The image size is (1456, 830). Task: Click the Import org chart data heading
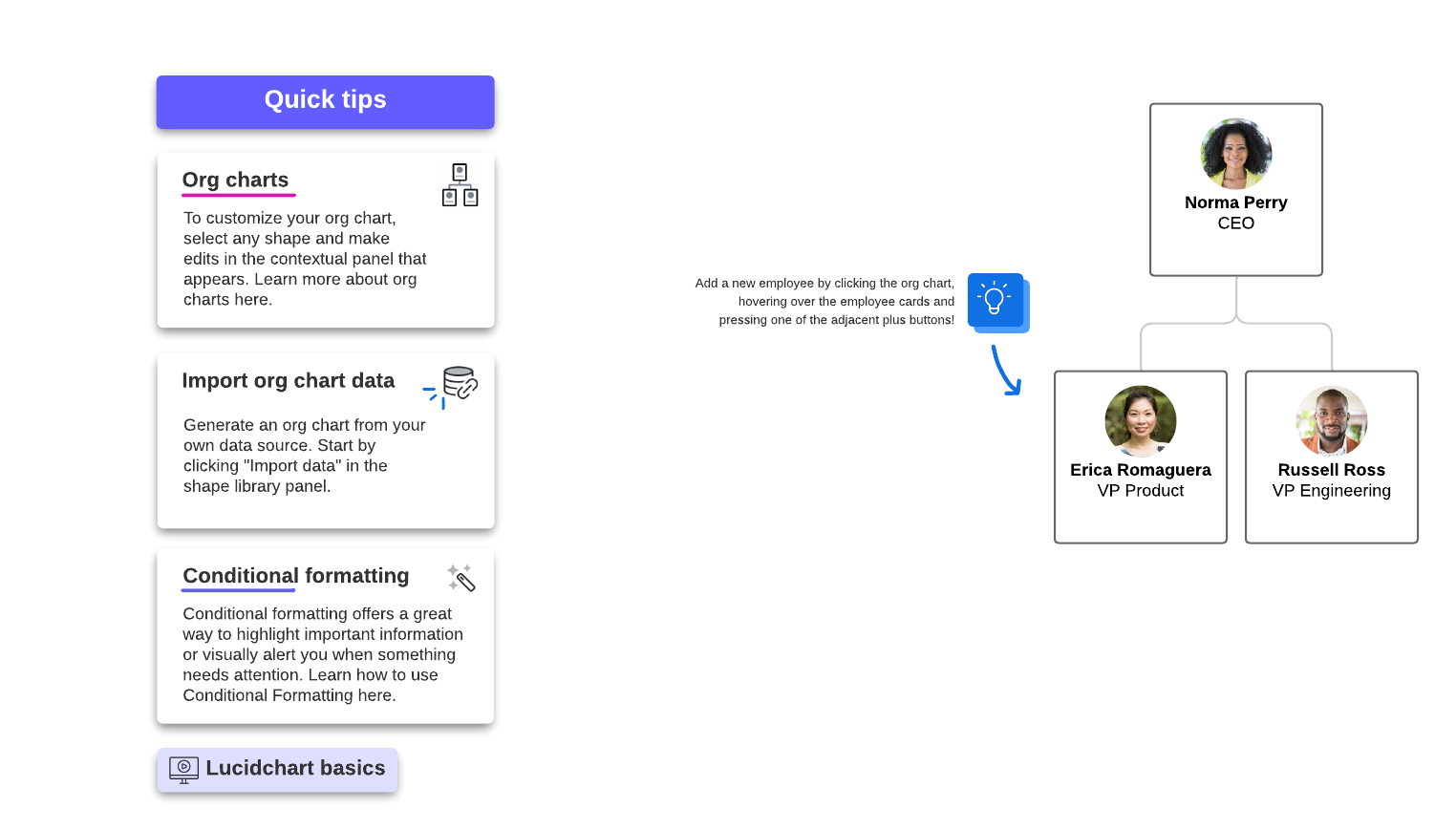pos(288,381)
